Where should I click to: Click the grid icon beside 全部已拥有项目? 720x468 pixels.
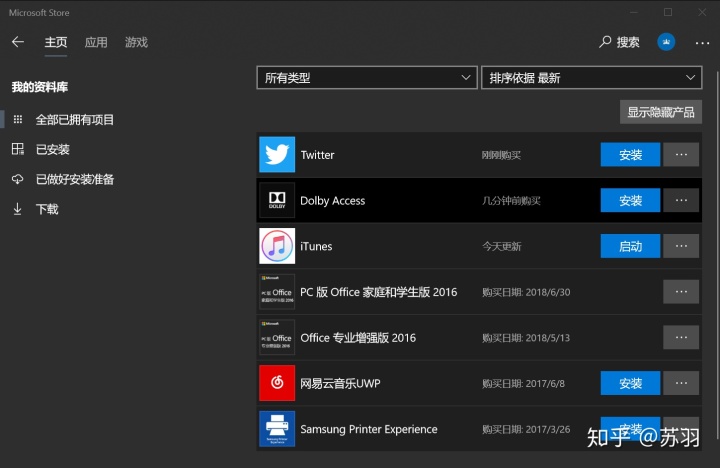pyautogui.click(x=18, y=119)
